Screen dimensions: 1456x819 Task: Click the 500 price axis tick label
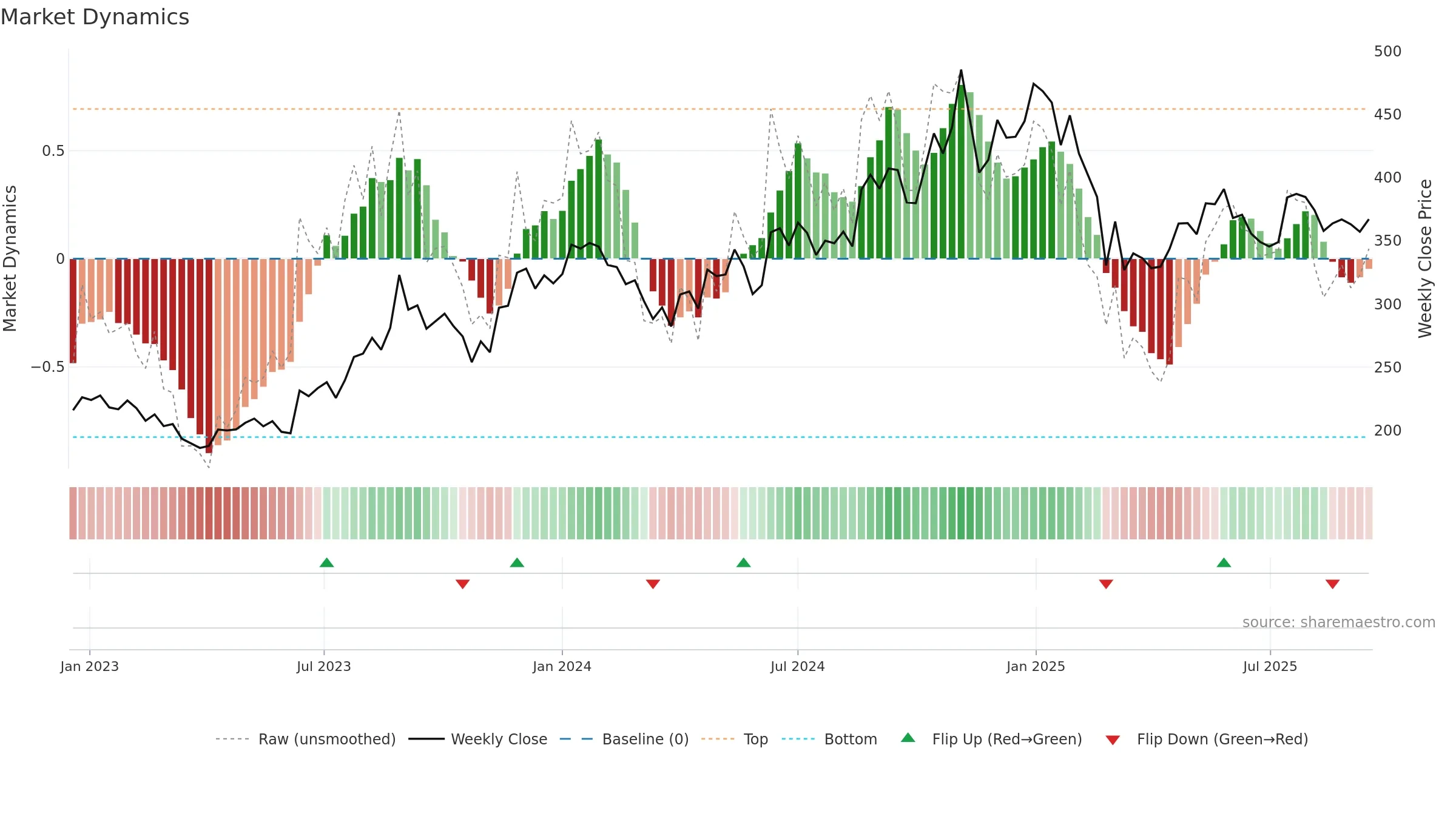coord(1387,51)
